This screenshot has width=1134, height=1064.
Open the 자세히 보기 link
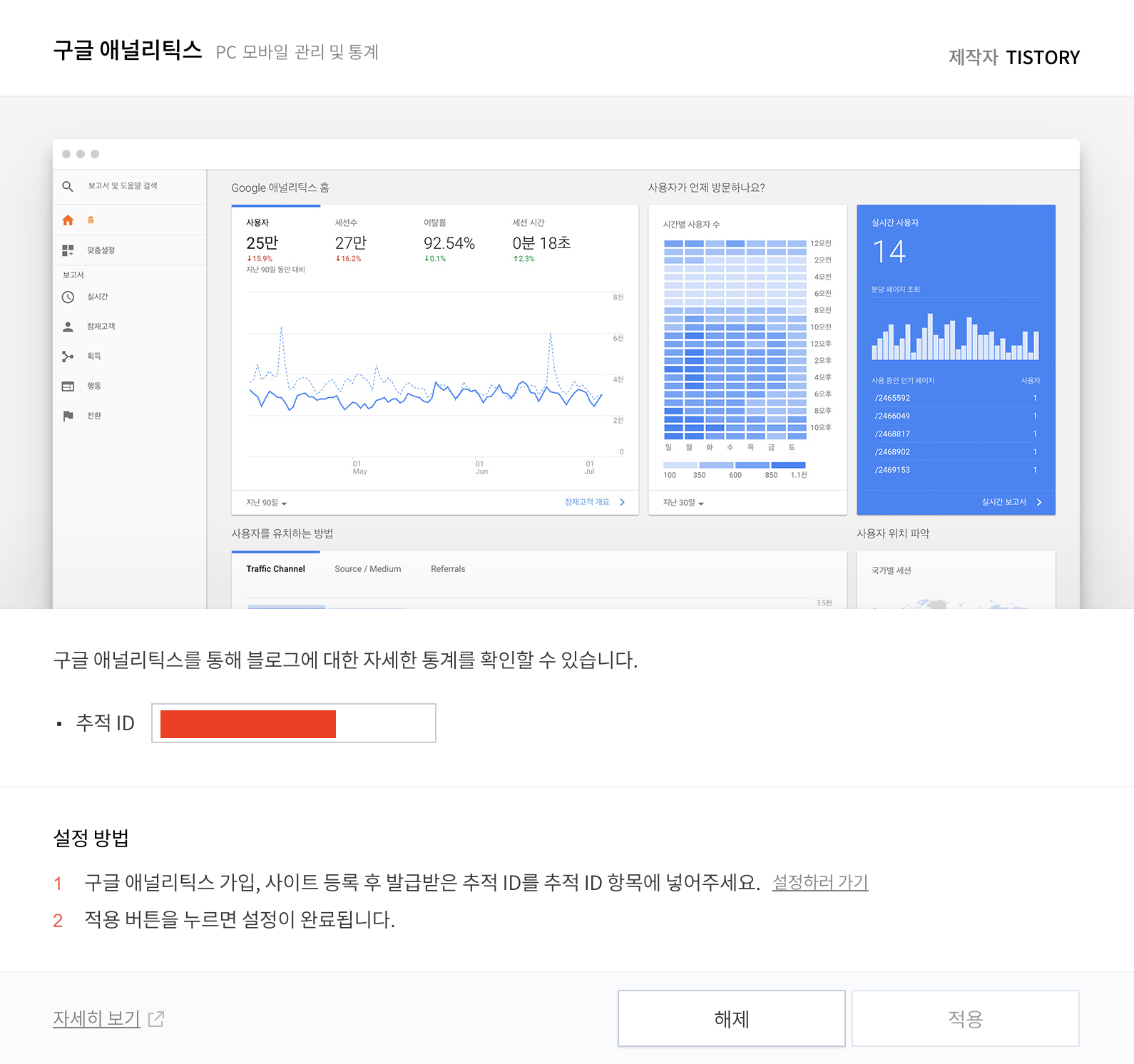tap(96, 1018)
